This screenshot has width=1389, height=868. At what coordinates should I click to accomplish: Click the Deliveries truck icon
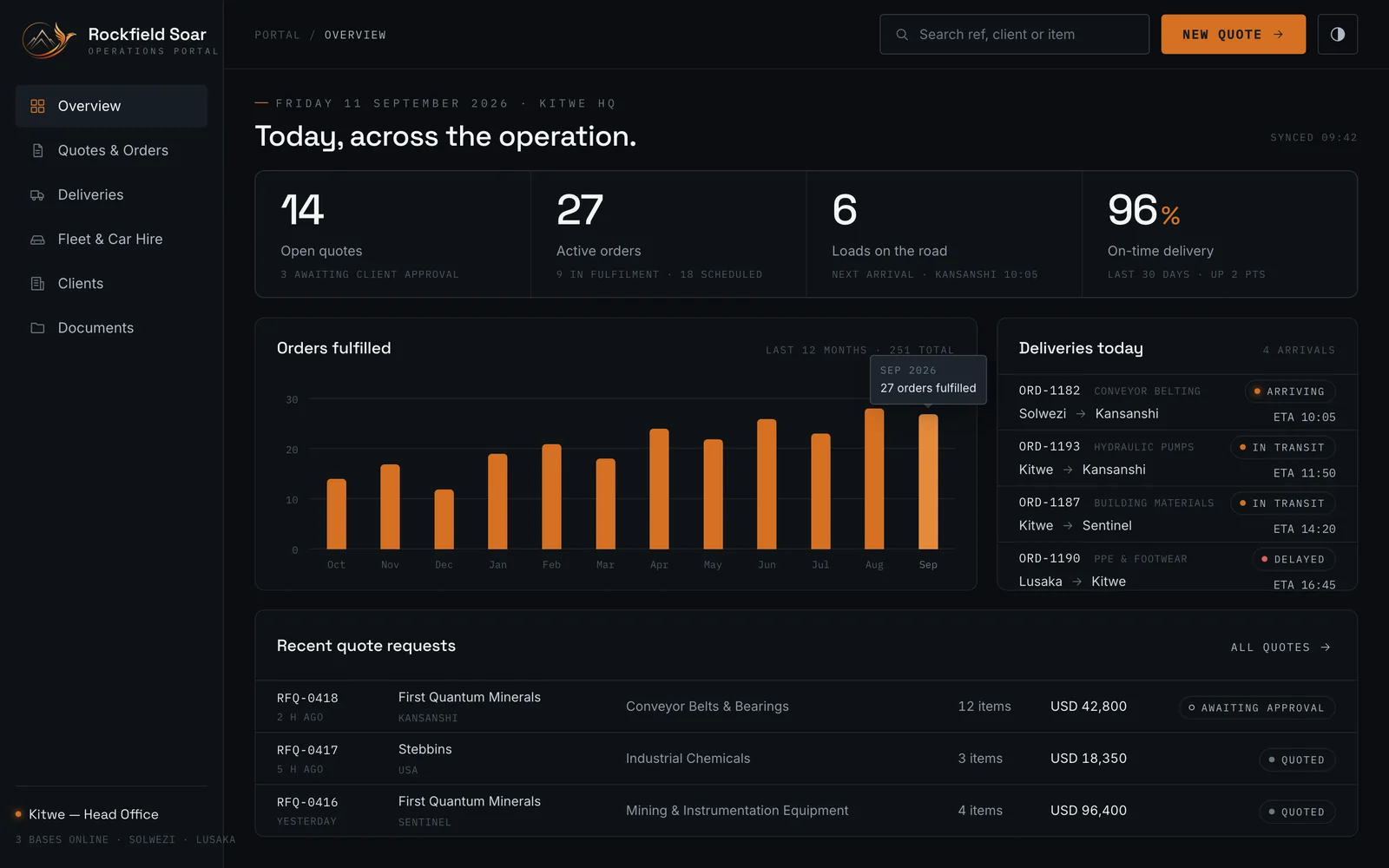tap(37, 195)
